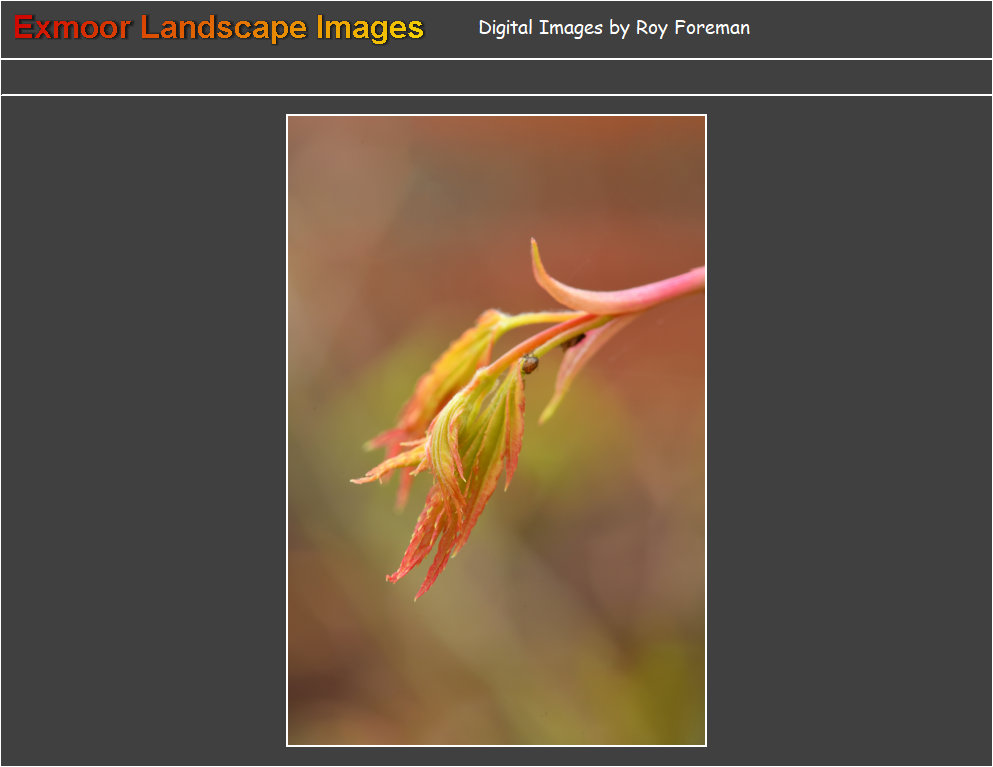993x767 pixels.
Task: Click the dark insect under the right stem
Action: tap(572, 342)
